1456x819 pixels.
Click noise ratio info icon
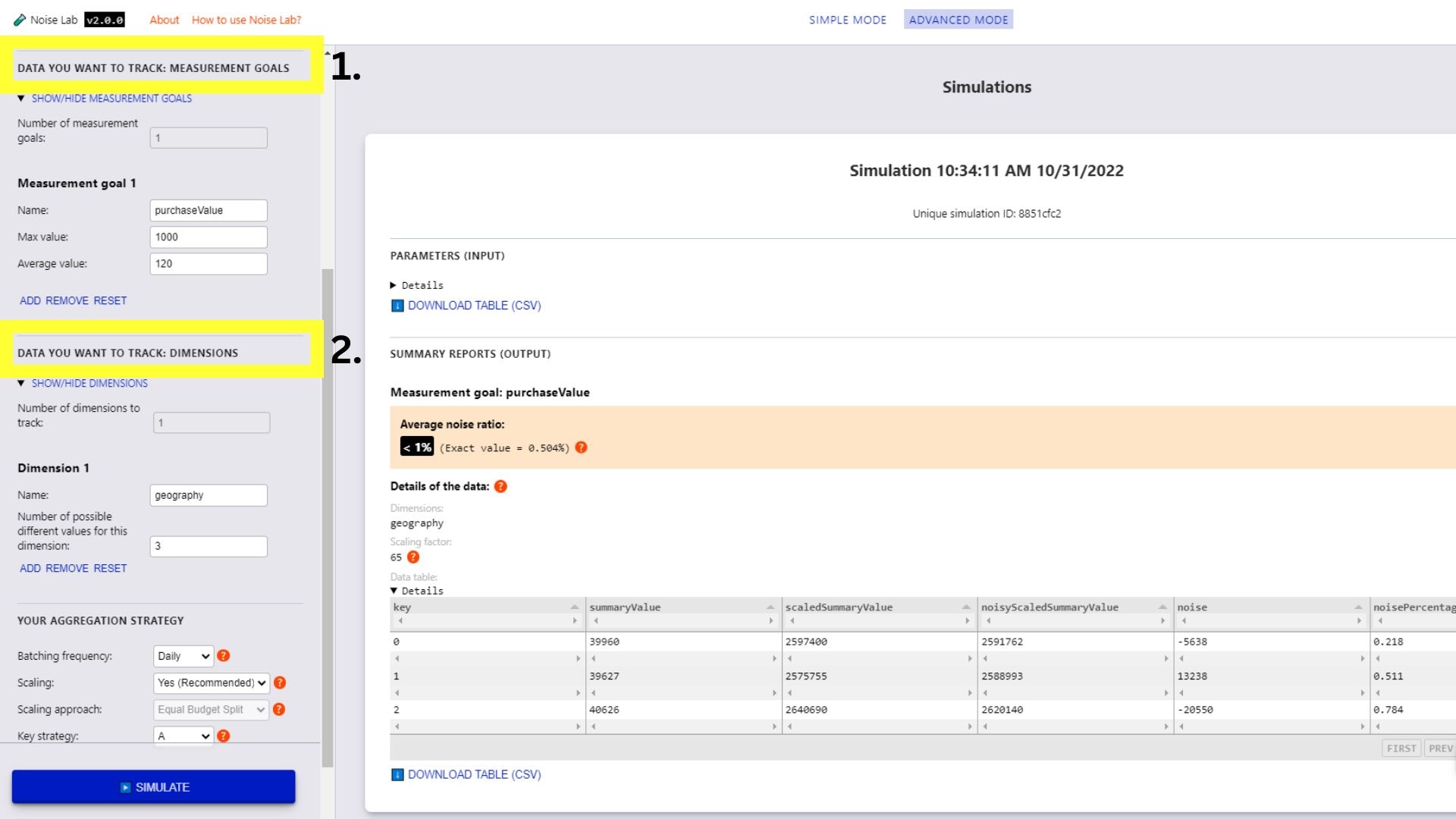tap(580, 447)
